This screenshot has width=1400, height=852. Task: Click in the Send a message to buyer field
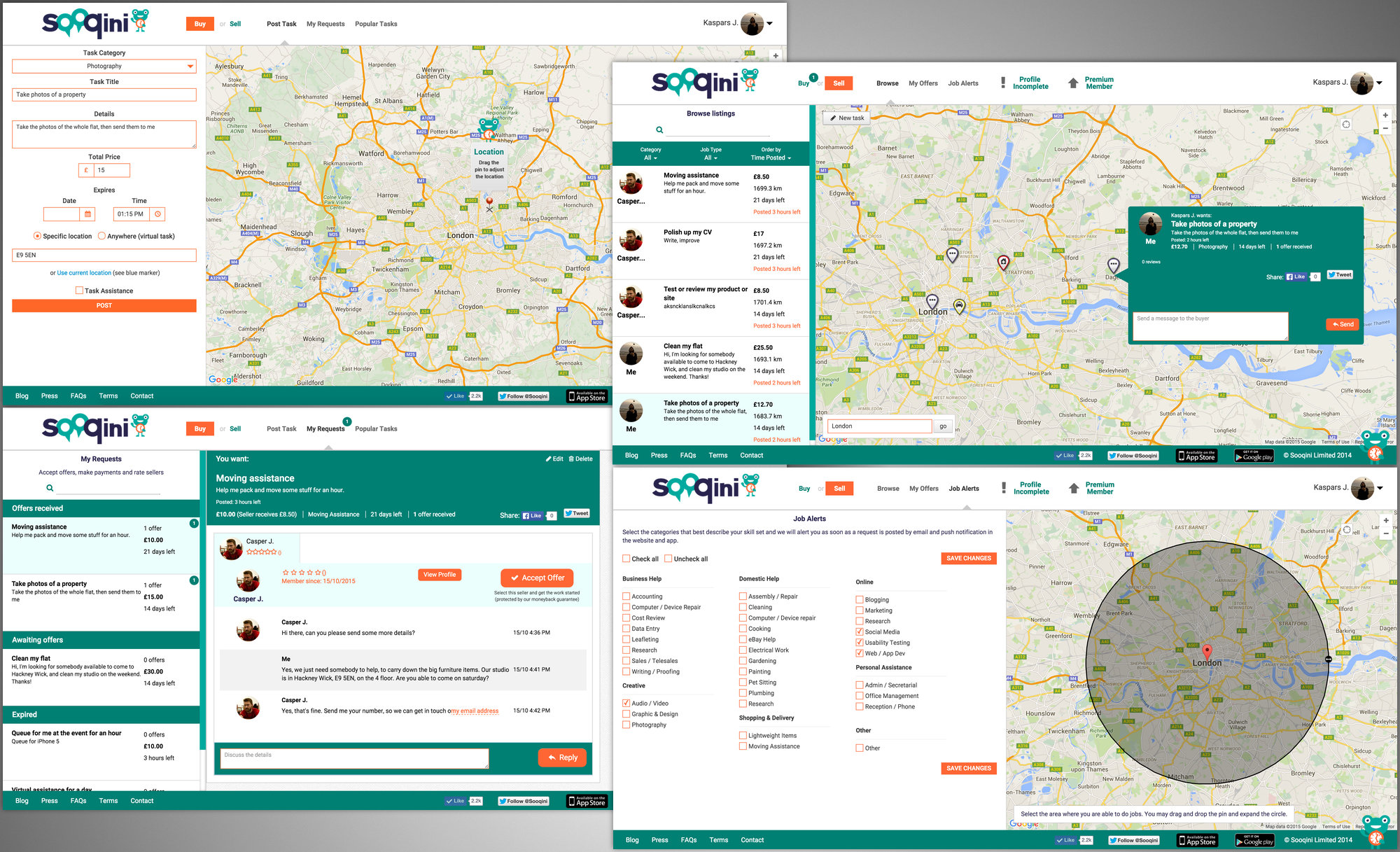click(x=1210, y=326)
